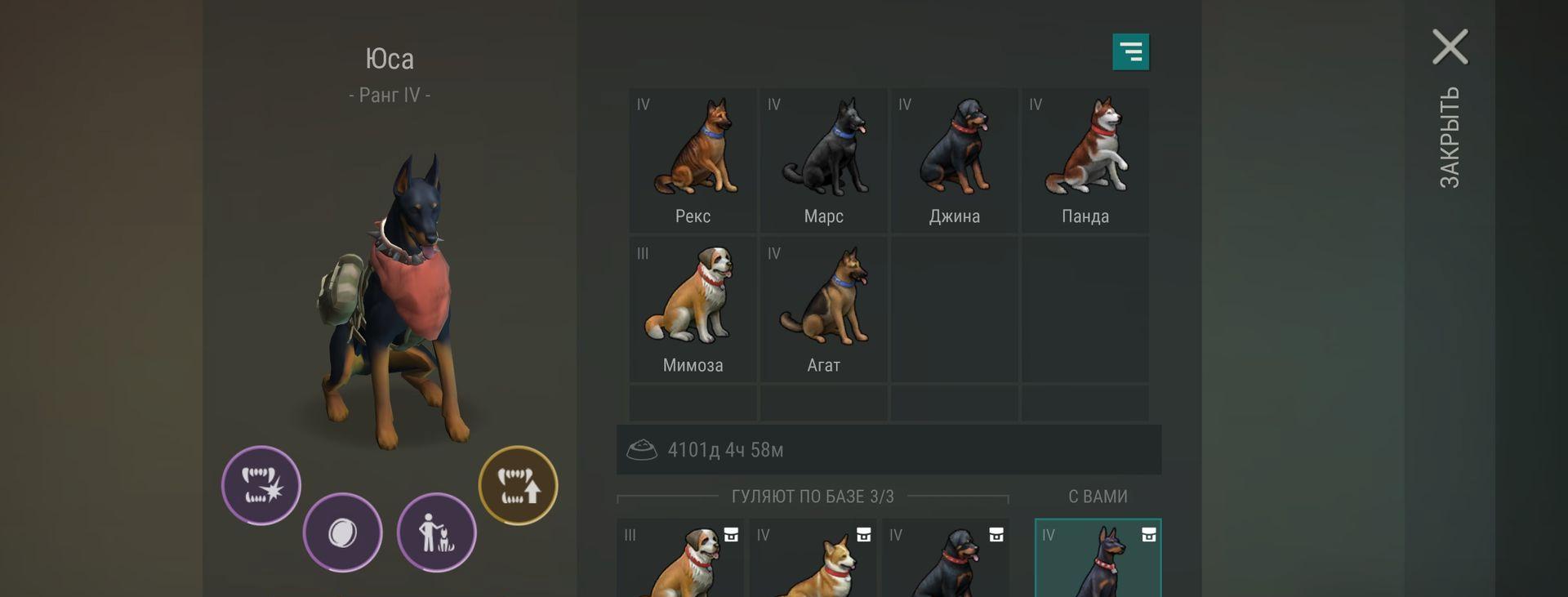Screen dimensions: 1568x597
Task: Click the ЗАКРЫТЬ label
Action: 1450,137
